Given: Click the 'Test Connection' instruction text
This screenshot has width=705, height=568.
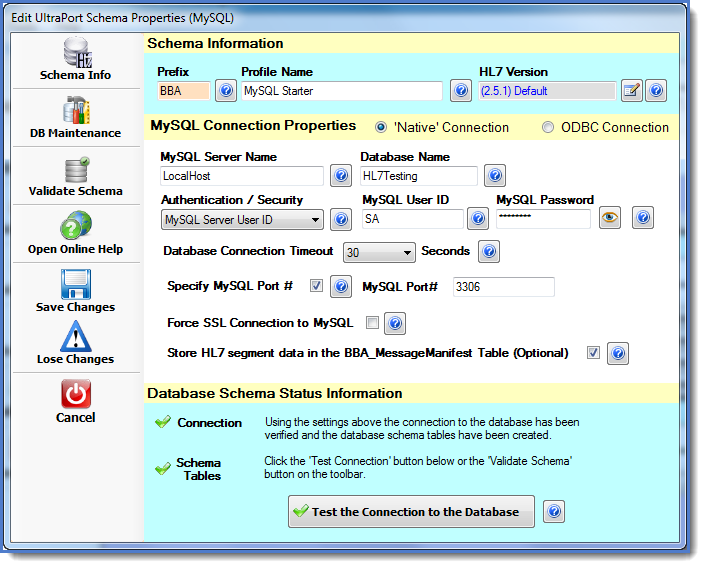Looking at the screenshot, I should pos(418,467).
